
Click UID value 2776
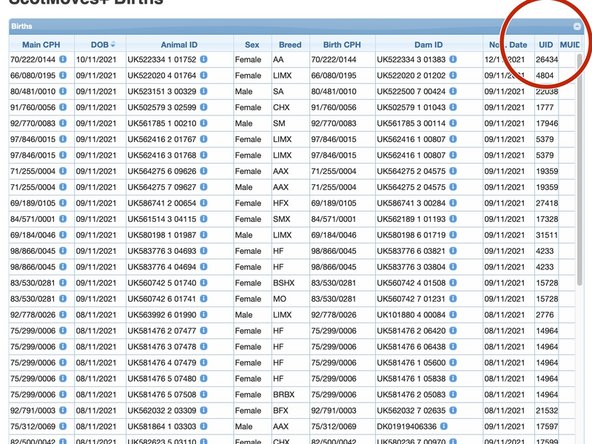544,314
